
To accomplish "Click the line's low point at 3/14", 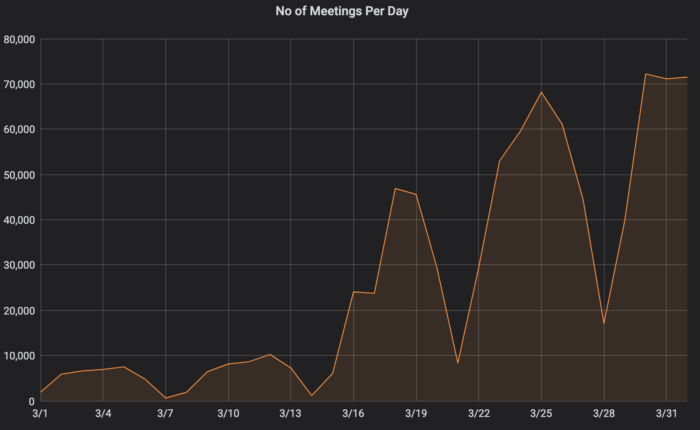I will click(311, 396).
